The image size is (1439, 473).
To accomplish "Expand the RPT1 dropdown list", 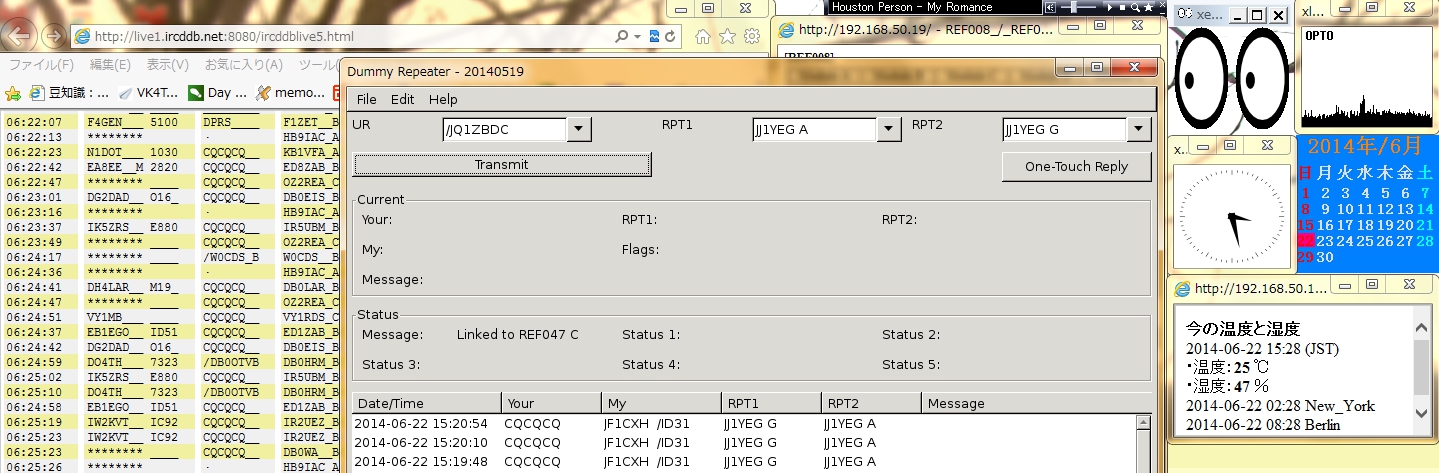I will click(x=889, y=129).
